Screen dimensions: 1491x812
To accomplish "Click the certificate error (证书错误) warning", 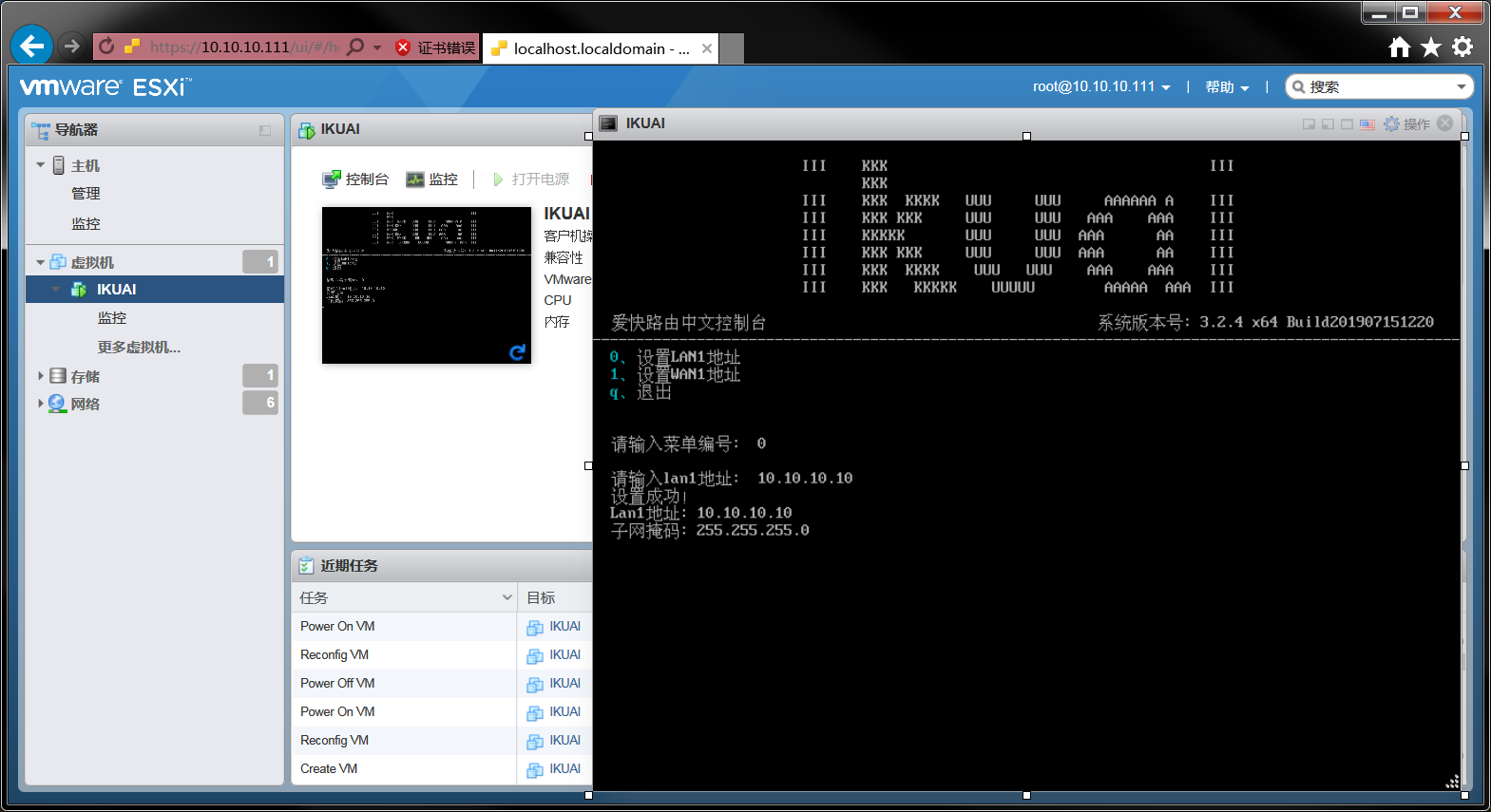I will click(435, 47).
